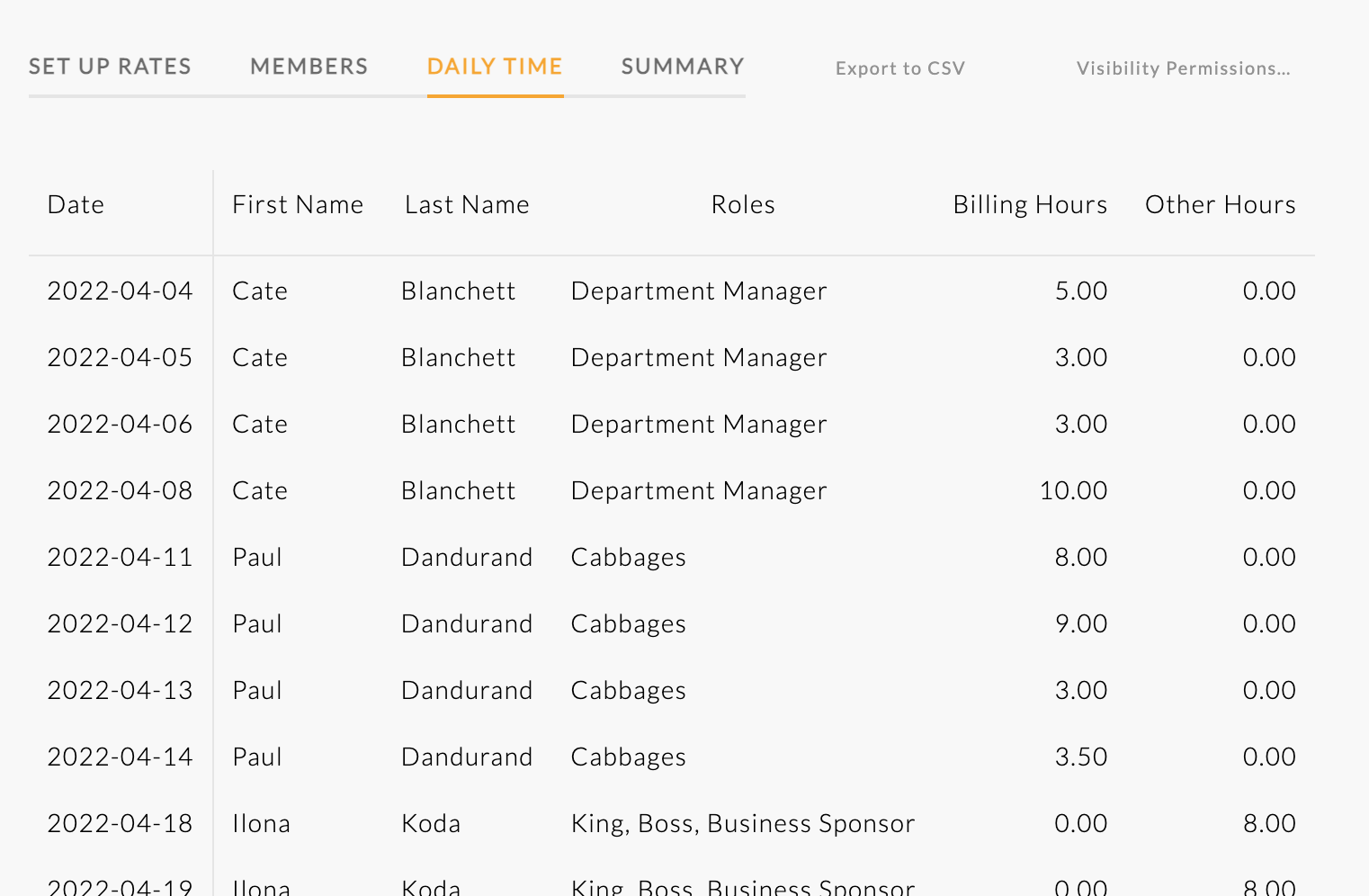Click the Roles column header
Image resolution: width=1369 pixels, height=896 pixels.
pos(743,205)
